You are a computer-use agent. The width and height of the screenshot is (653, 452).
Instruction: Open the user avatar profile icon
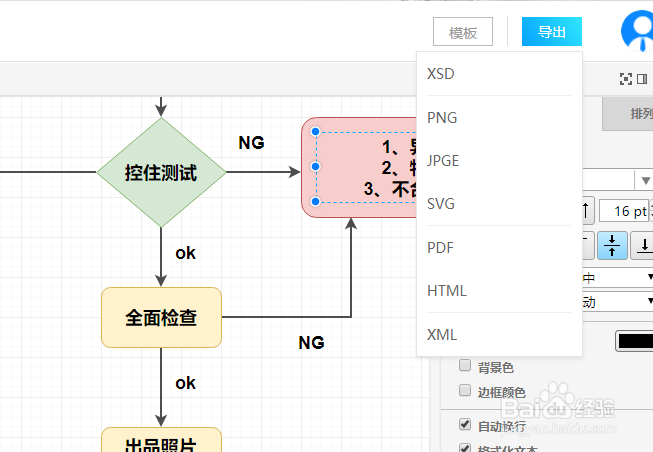click(x=637, y=30)
